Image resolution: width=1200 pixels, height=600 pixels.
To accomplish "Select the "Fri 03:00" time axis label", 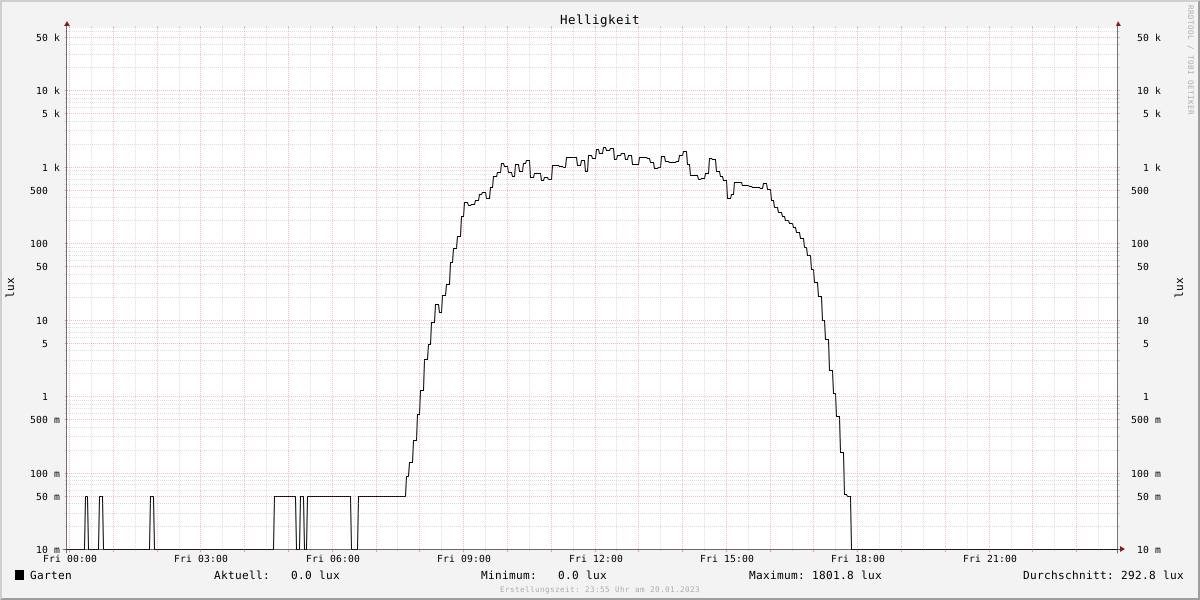I will [x=201, y=559].
